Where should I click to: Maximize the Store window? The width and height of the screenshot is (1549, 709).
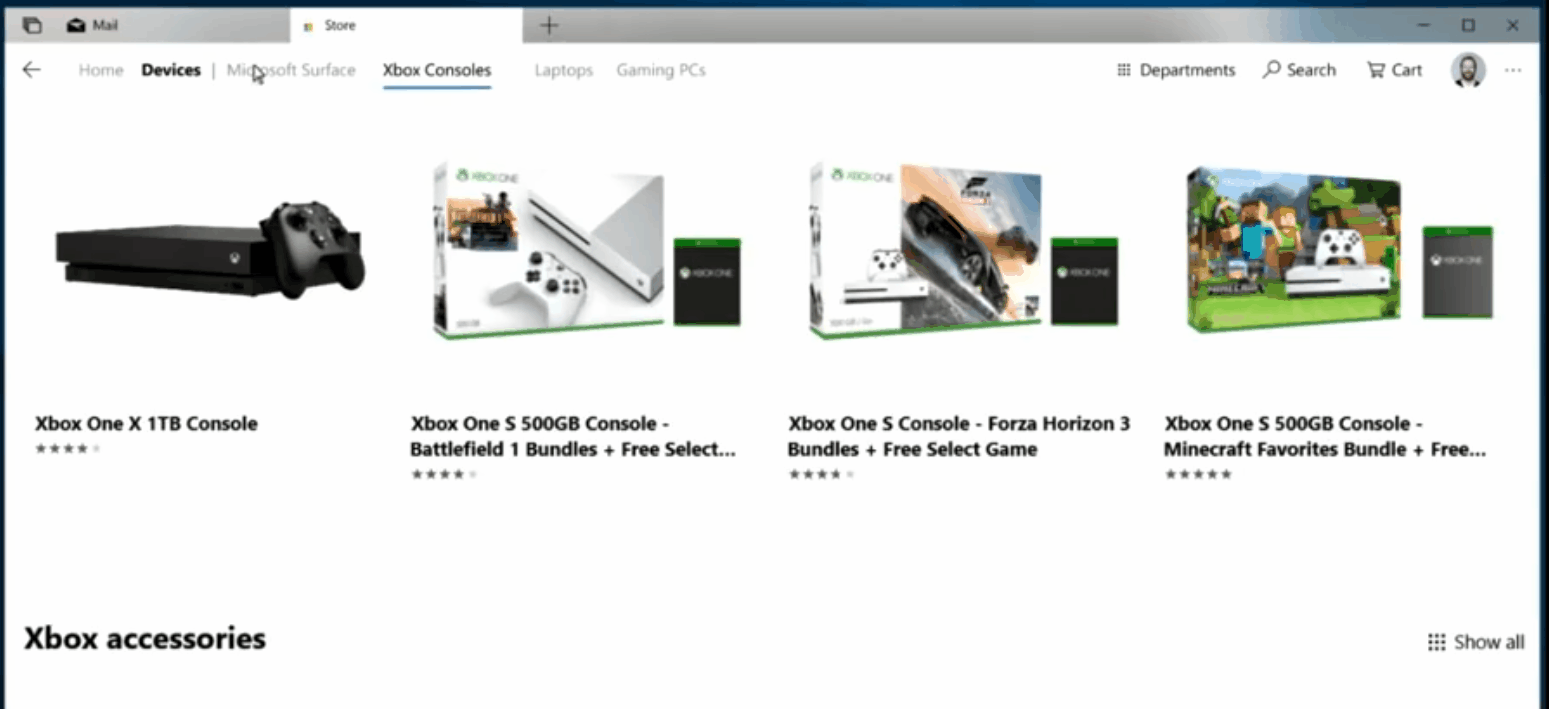(x=1468, y=26)
